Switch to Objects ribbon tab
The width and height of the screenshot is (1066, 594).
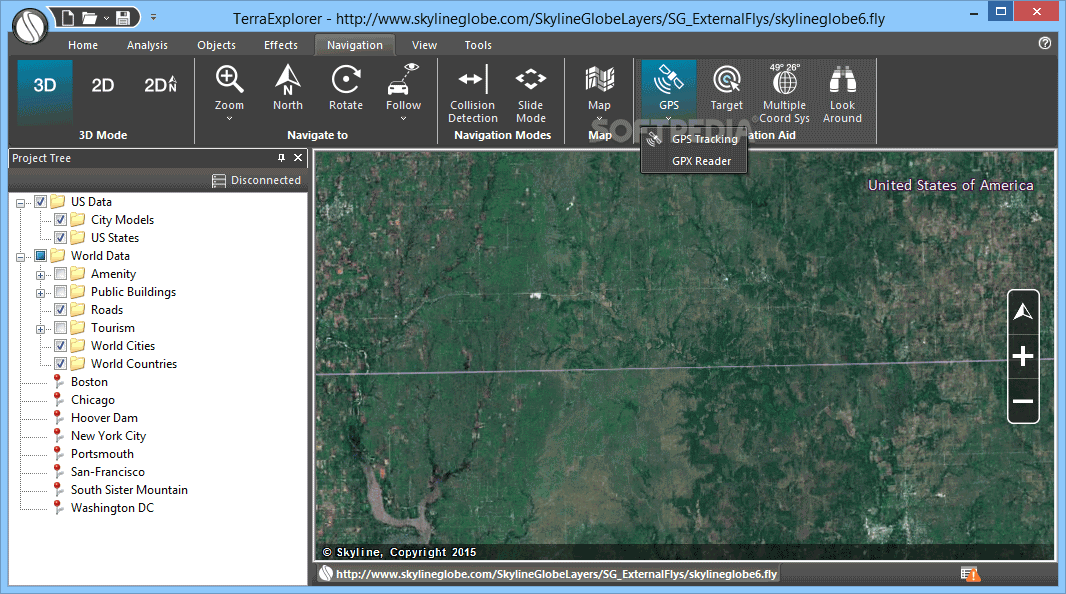[216, 45]
